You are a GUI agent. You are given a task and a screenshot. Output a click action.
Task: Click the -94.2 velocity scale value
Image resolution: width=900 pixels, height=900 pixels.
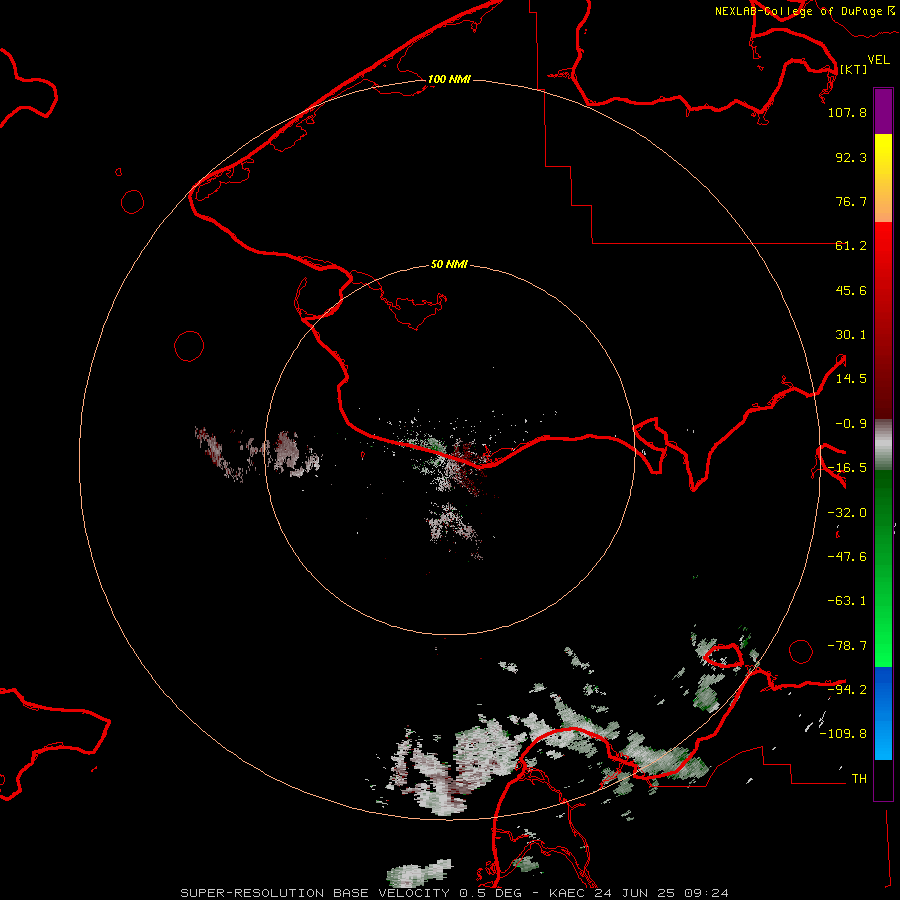(x=847, y=689)
